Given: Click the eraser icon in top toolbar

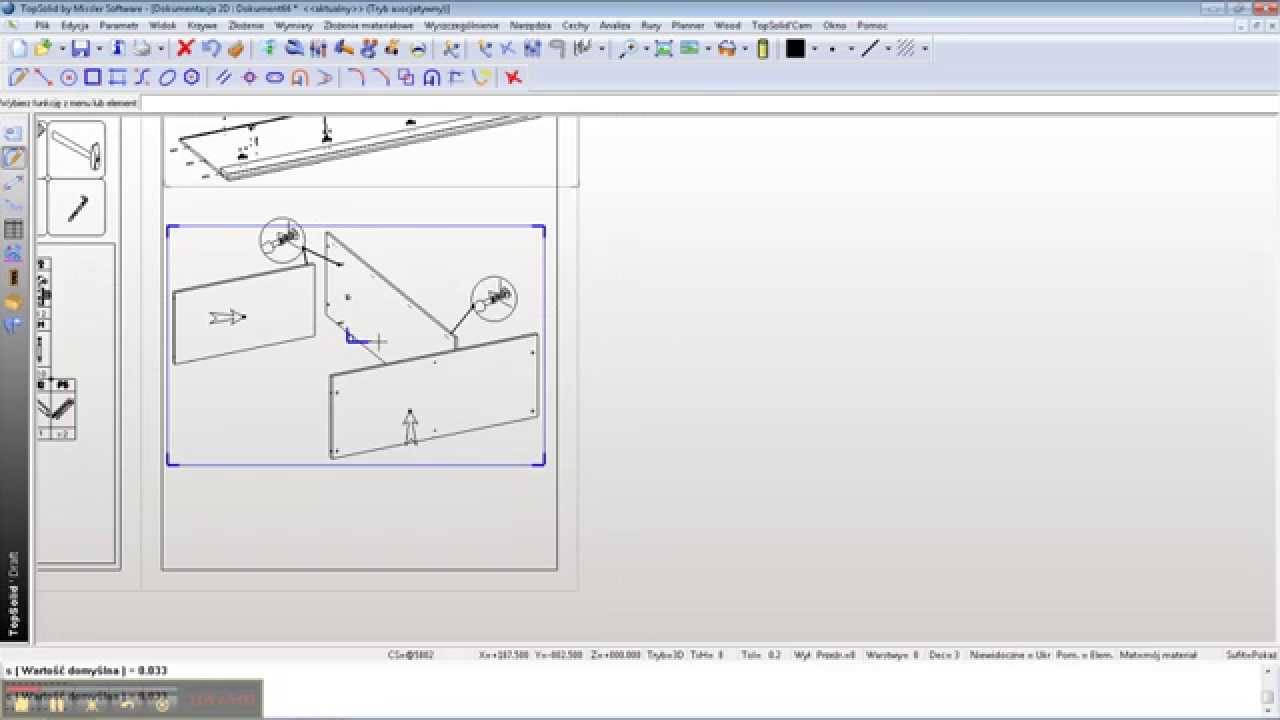Looking at the screenshot, I should click(235, 48).
